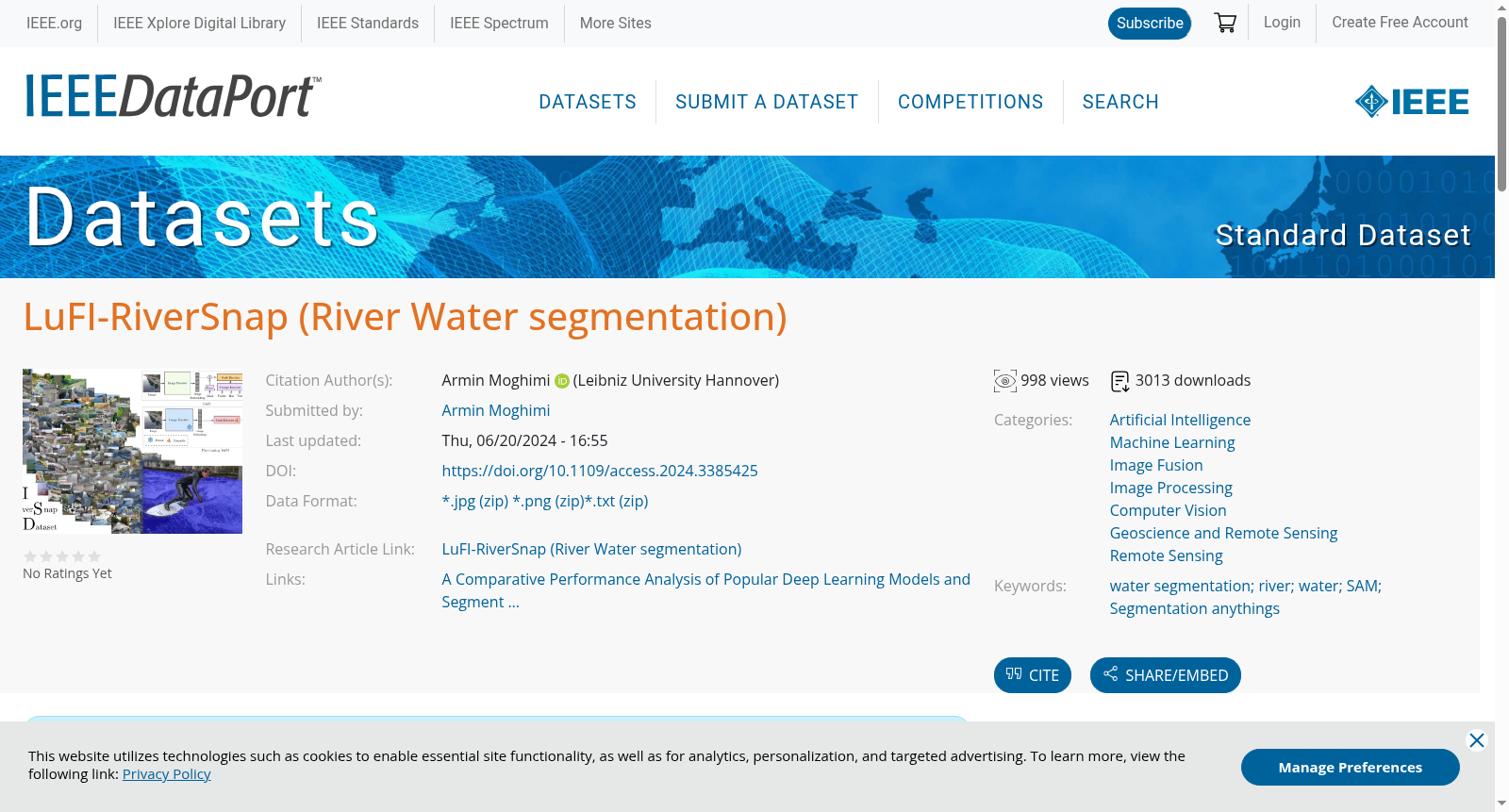Click the 'No Ratings Yet' text

click(x=67, y=573)
